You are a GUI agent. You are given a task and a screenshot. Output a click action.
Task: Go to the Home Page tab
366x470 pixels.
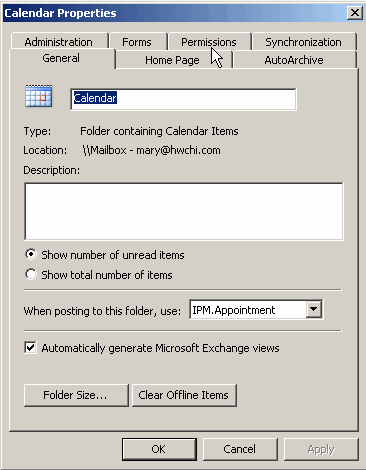coord(172,60)
